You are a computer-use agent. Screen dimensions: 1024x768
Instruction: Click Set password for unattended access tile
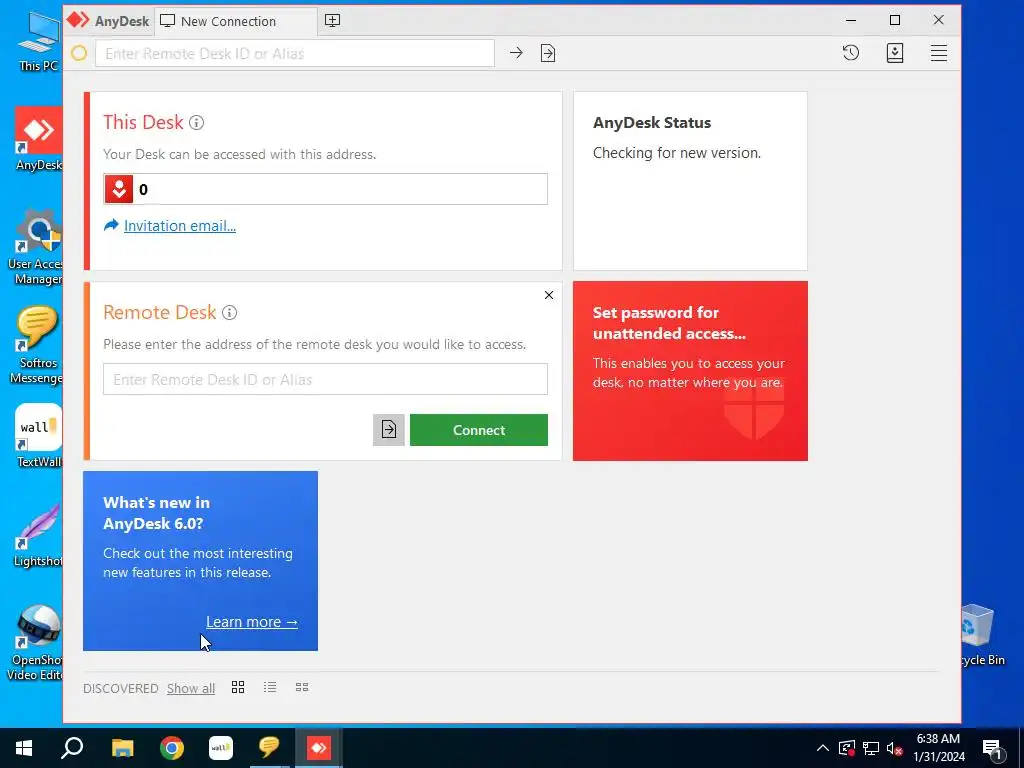click(690, 371)
